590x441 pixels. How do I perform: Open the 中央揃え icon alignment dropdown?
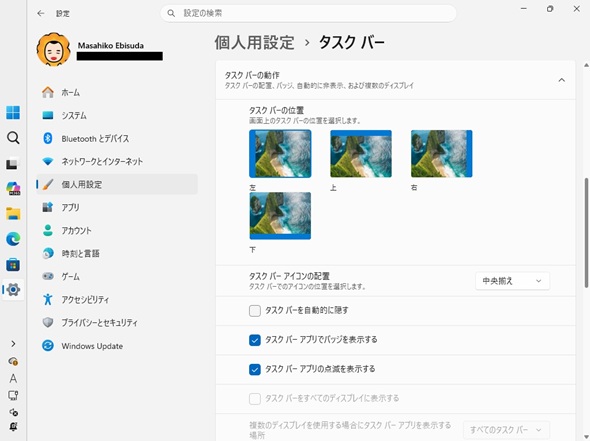coord(512,281)
